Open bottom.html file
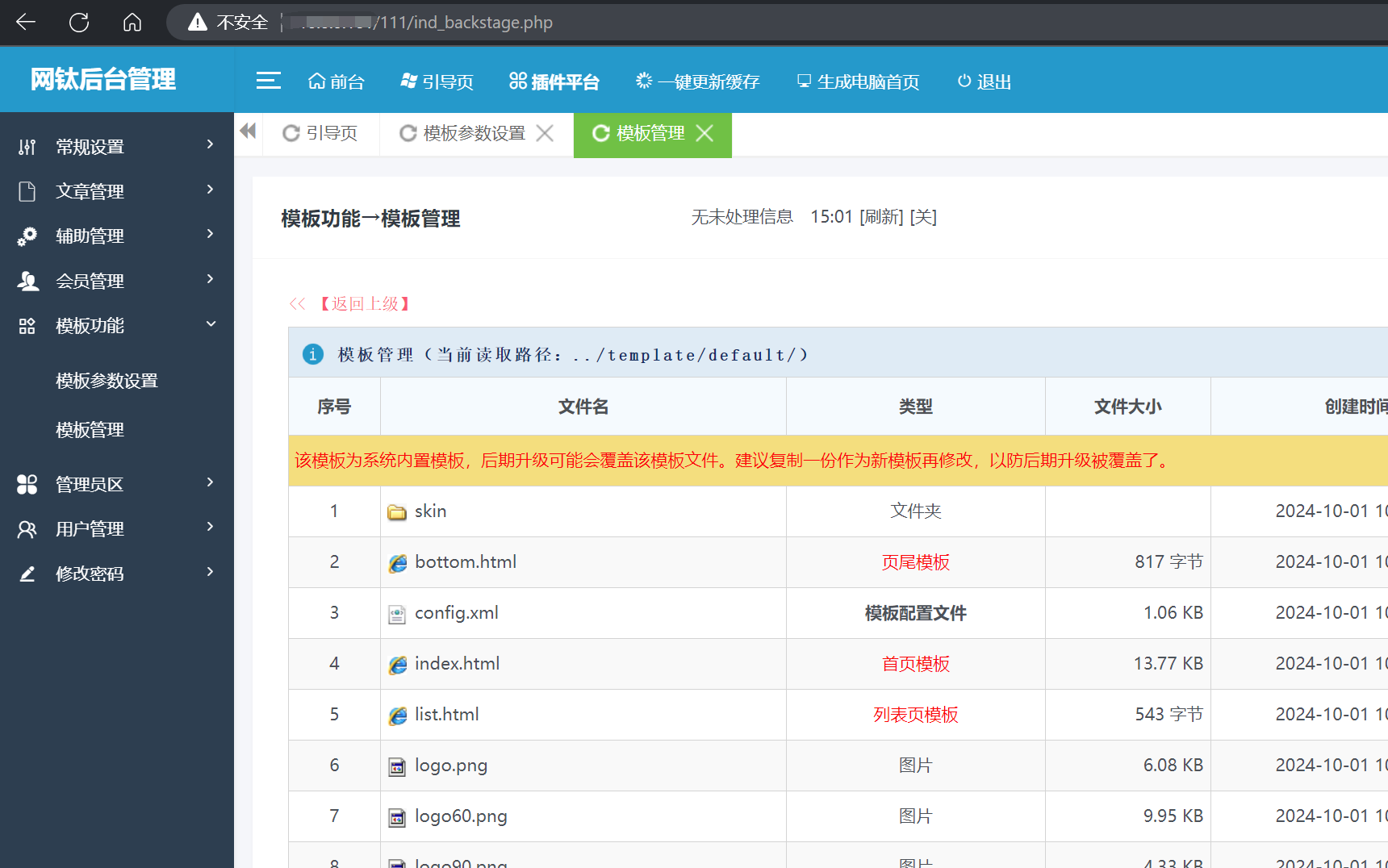This screenshot has height=868, width=1388. pyautogui.click(x=466, y=561)
